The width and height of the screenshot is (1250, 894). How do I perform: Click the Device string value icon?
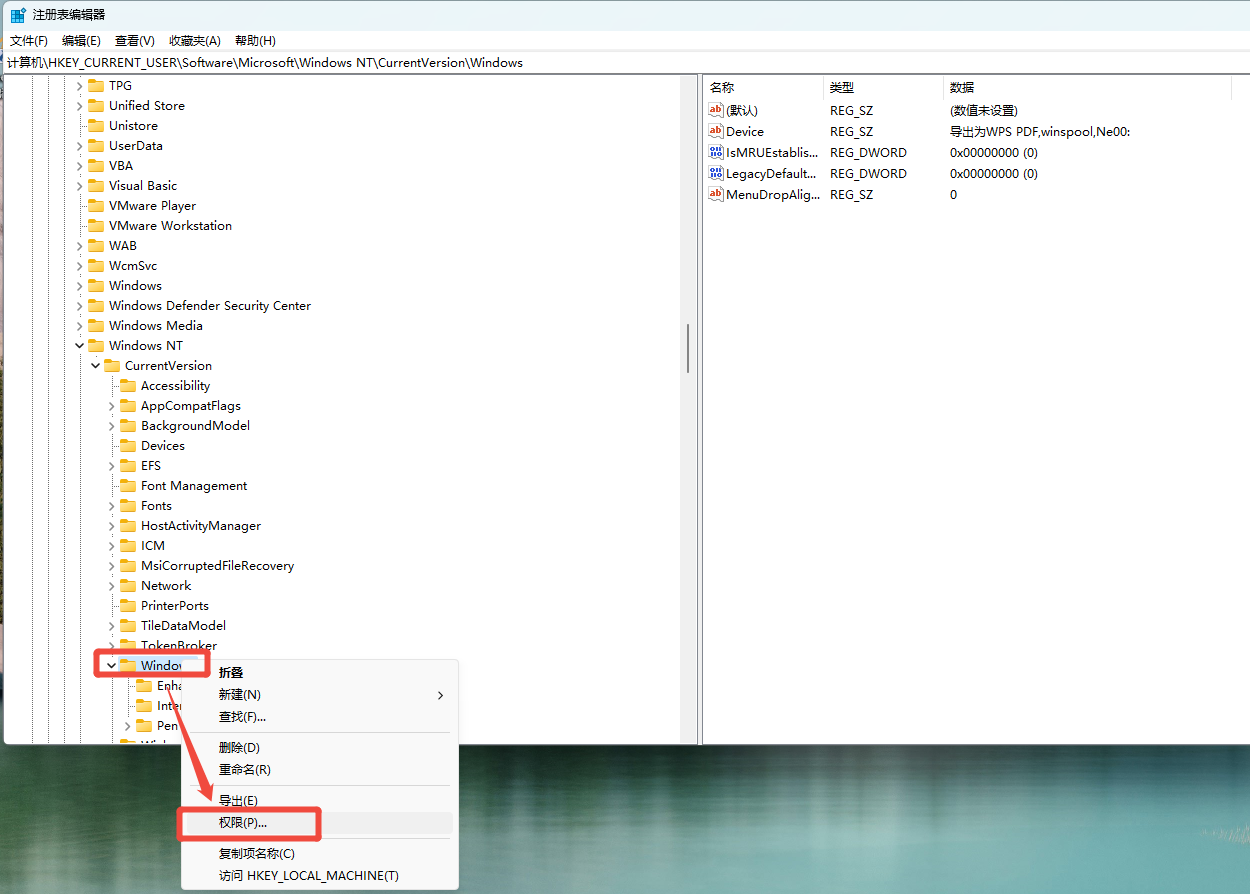coord(715,131)
